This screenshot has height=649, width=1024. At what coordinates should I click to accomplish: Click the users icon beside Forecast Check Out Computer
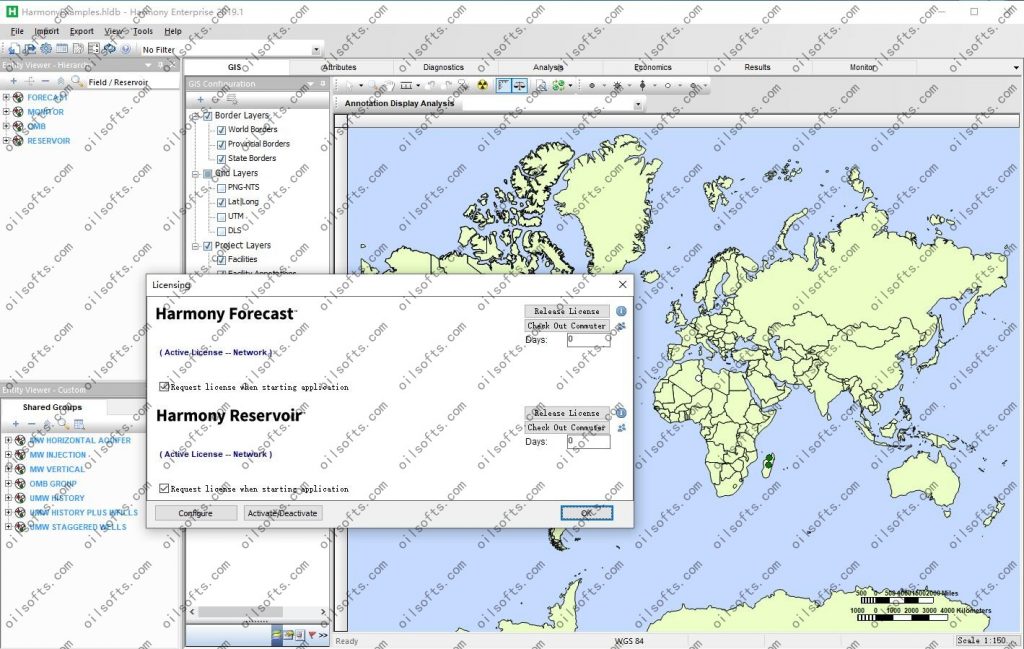(x=621, y=326)
